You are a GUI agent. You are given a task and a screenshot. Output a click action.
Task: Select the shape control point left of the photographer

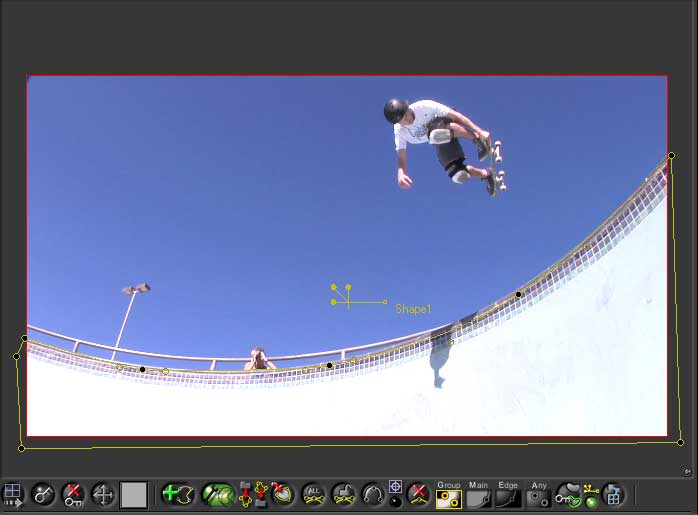pos(142,369)
